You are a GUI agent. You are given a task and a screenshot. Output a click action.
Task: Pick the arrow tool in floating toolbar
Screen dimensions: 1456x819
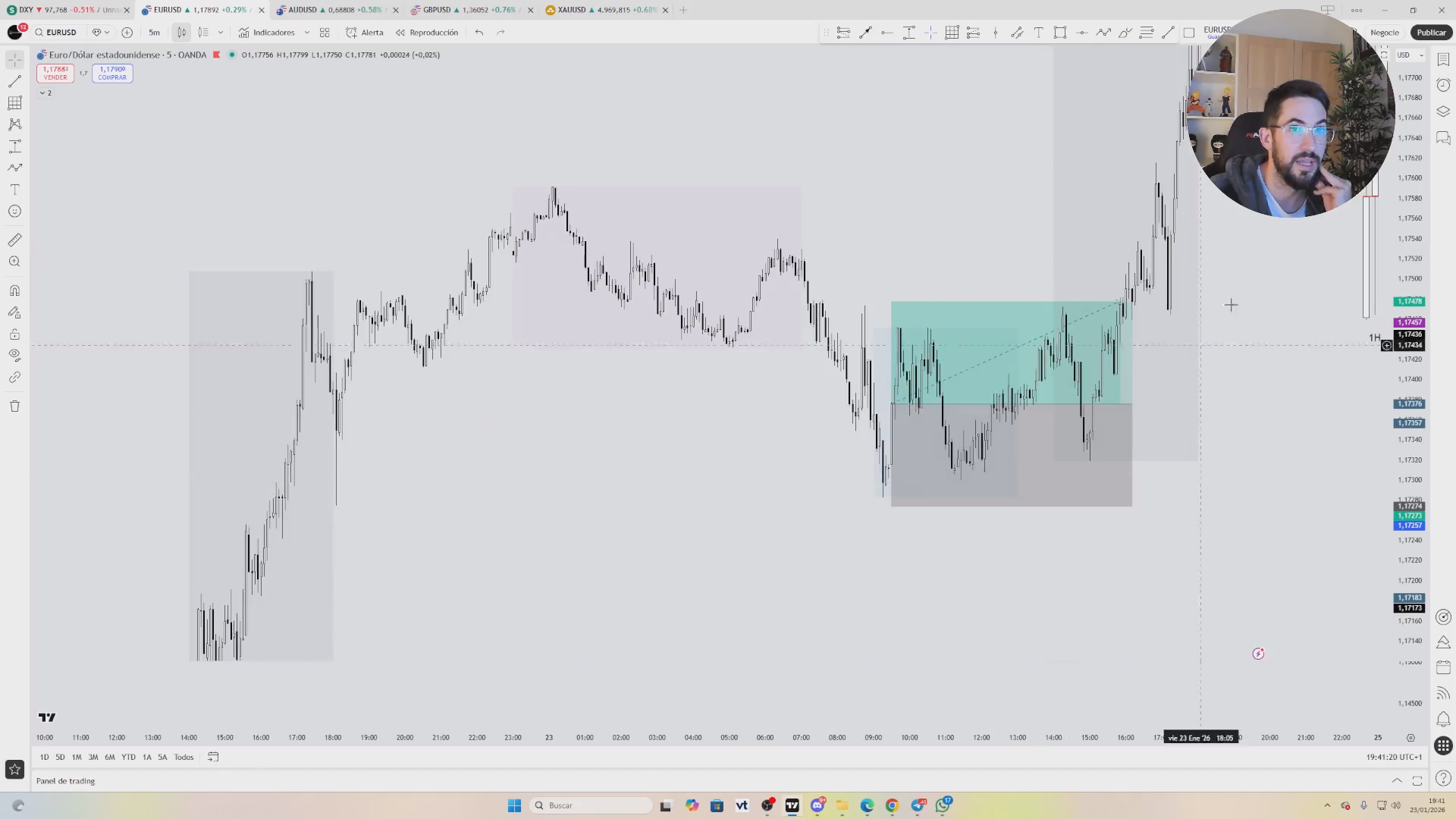tap(865, 33)
